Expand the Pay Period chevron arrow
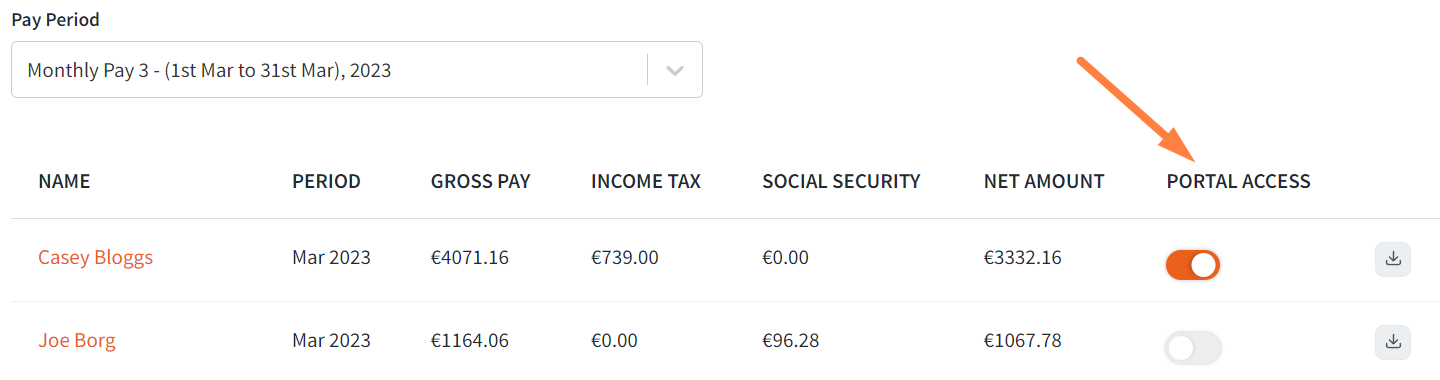The width and height of the screenshot is (1440, 380). click(x=675, y=70)
